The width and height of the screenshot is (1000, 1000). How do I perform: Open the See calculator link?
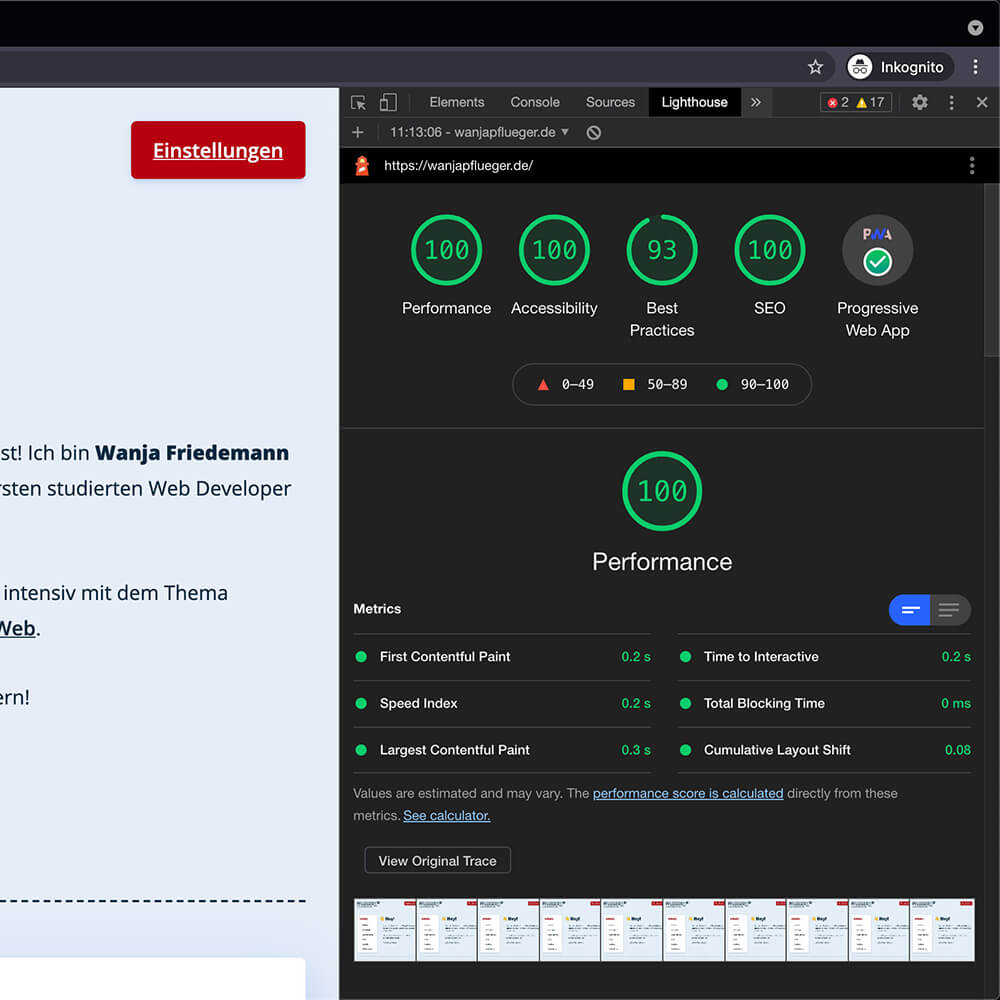tap(446, 815)
